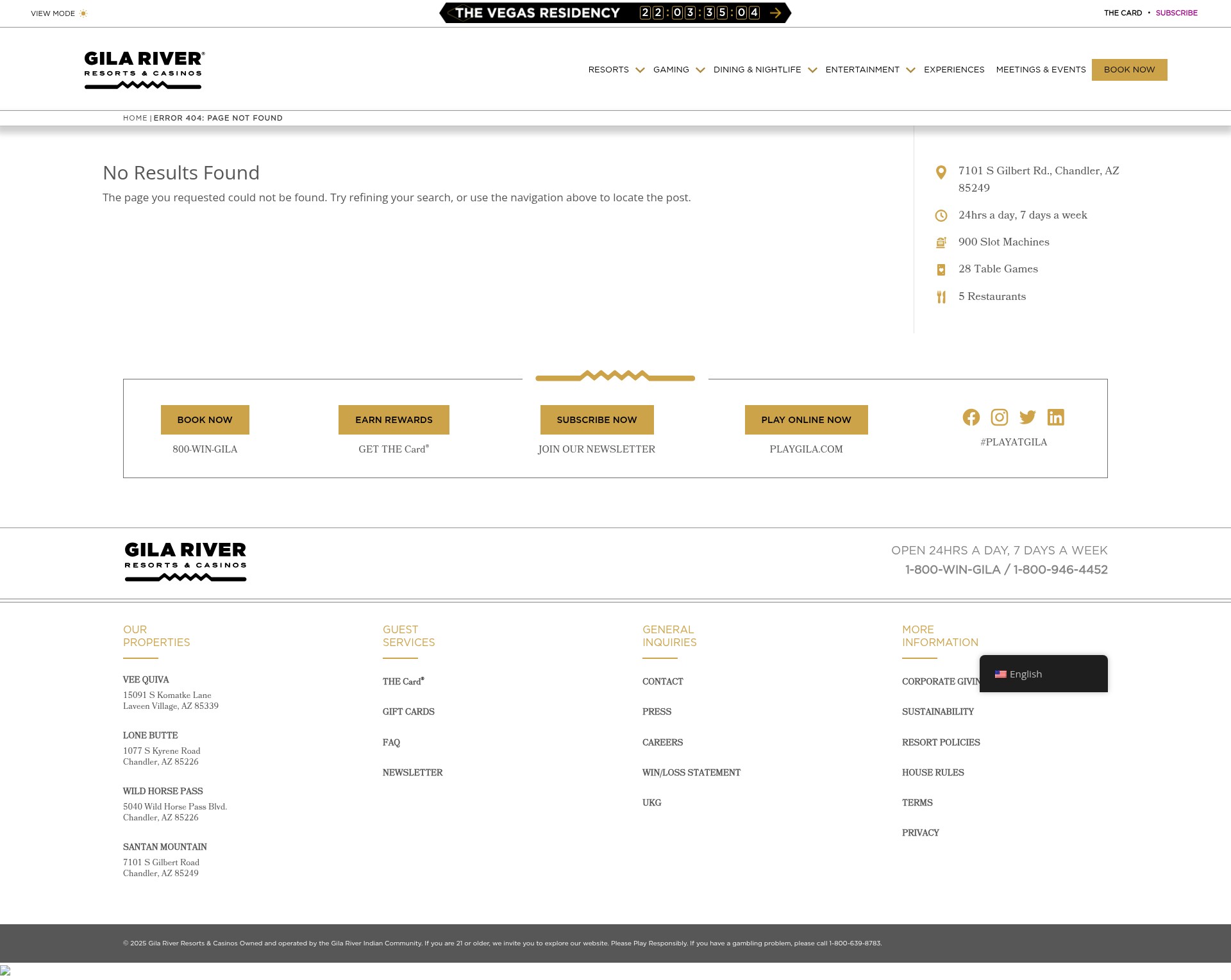Go to Meetings & Events page

pyautogui.click(x=1041, y=70)
